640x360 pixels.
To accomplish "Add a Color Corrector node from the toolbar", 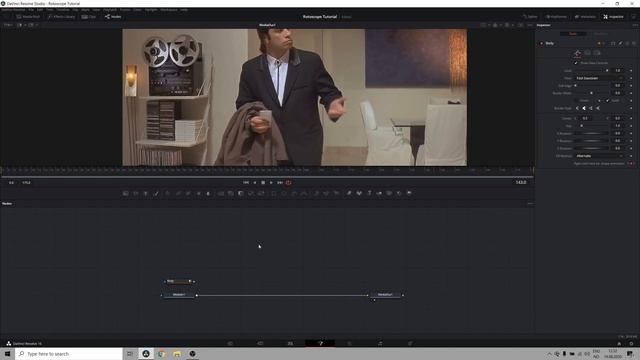I will click(x=168, y=193).
